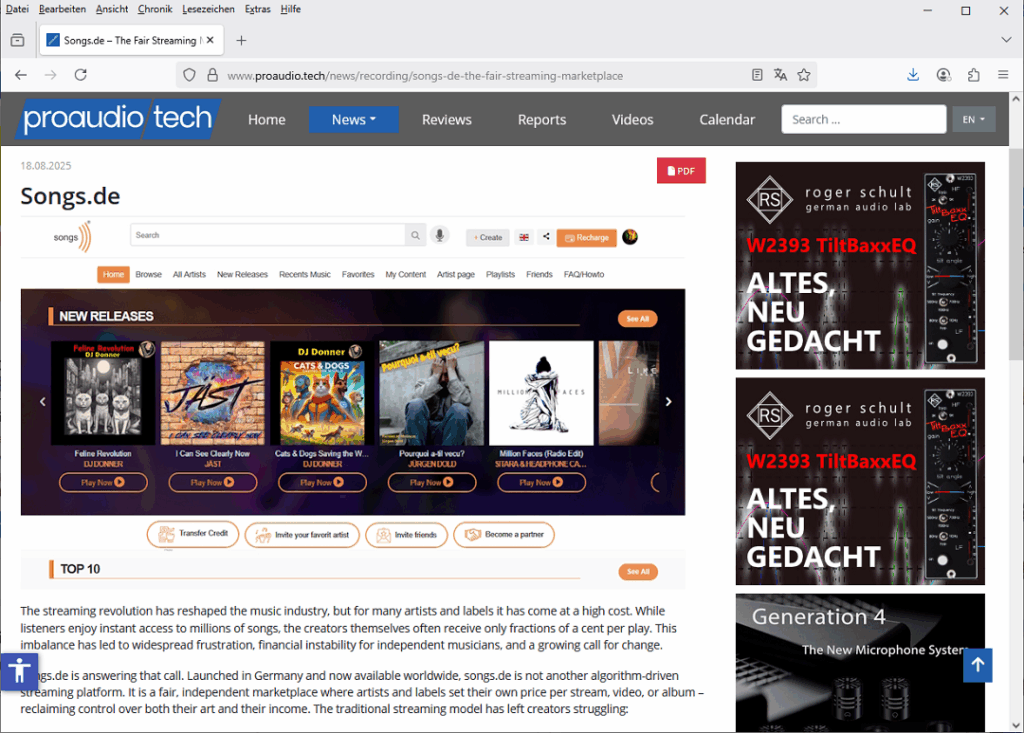
Task: Show site security padlock info
Action: pos(212,75)
